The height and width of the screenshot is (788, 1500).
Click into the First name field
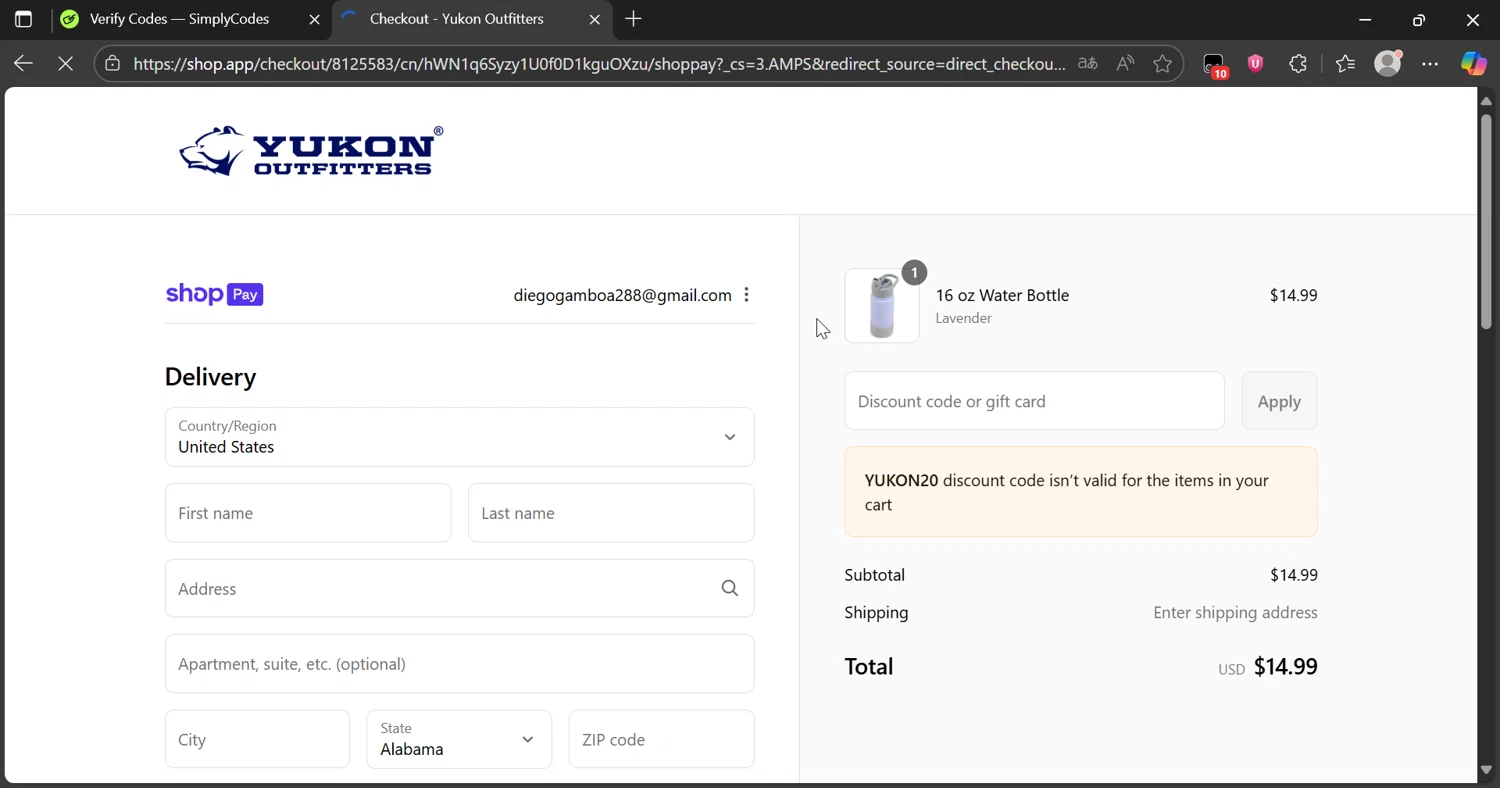click(308, 513)
